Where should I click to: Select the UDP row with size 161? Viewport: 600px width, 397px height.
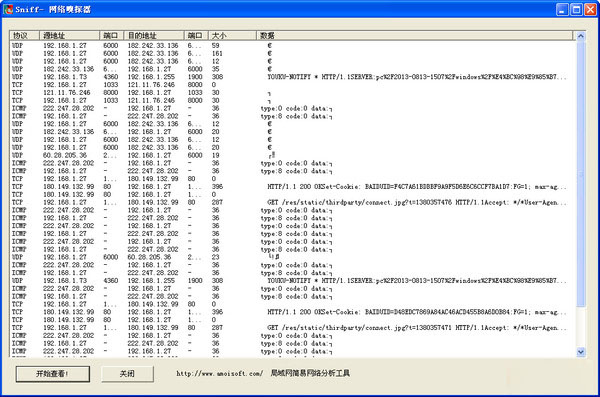click(x=293, y=54)
